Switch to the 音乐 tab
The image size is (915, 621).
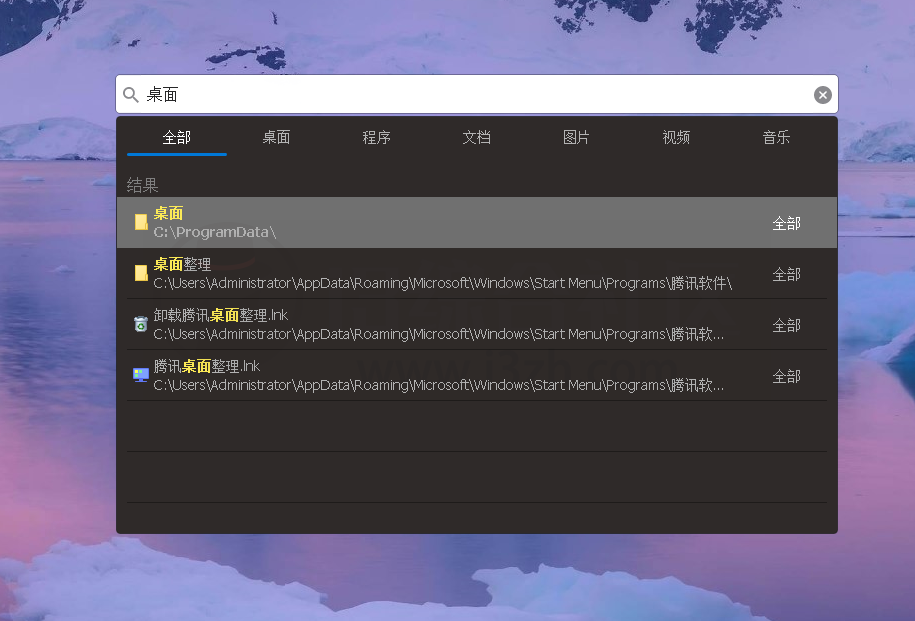click(776, 138)
